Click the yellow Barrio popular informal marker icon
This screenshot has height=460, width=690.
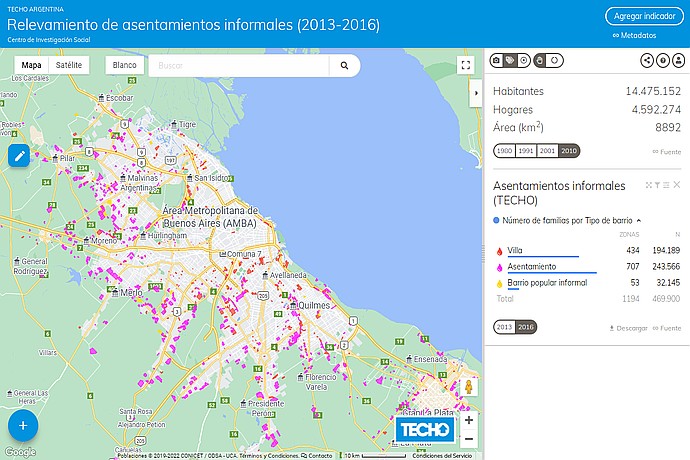[x=499, y=284]
